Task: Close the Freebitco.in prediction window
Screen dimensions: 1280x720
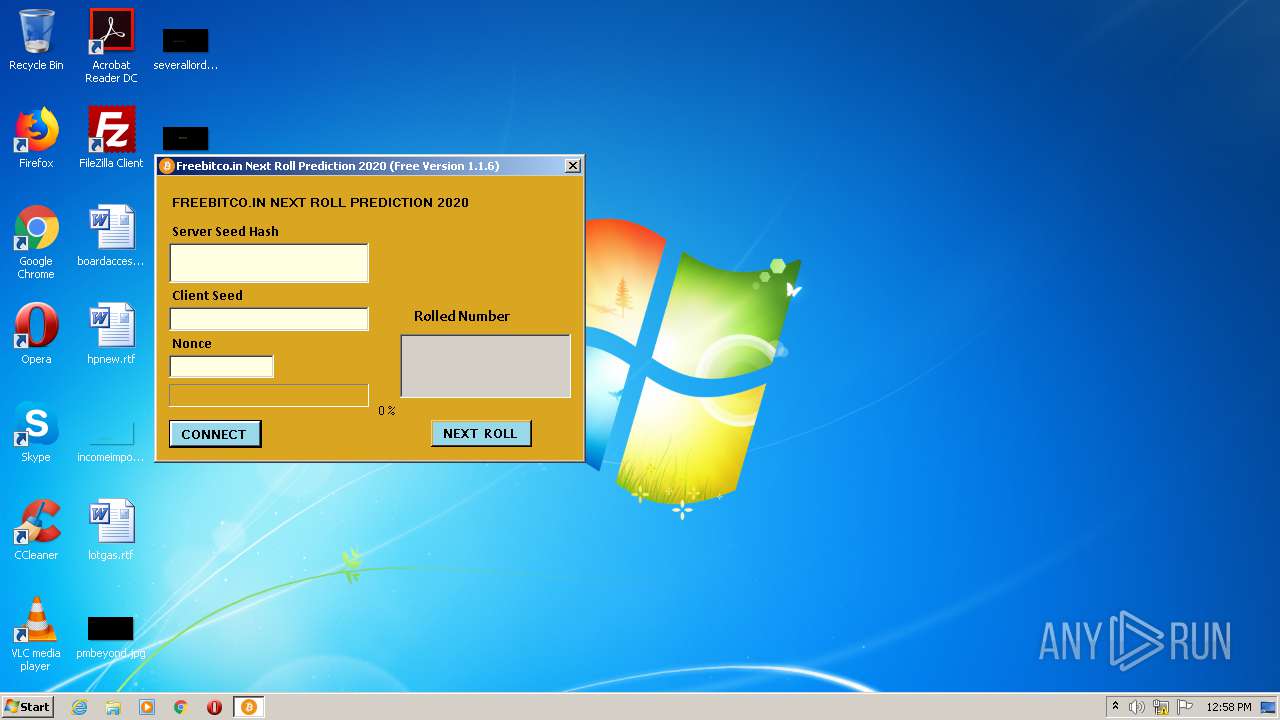Action: click(572, 166)
